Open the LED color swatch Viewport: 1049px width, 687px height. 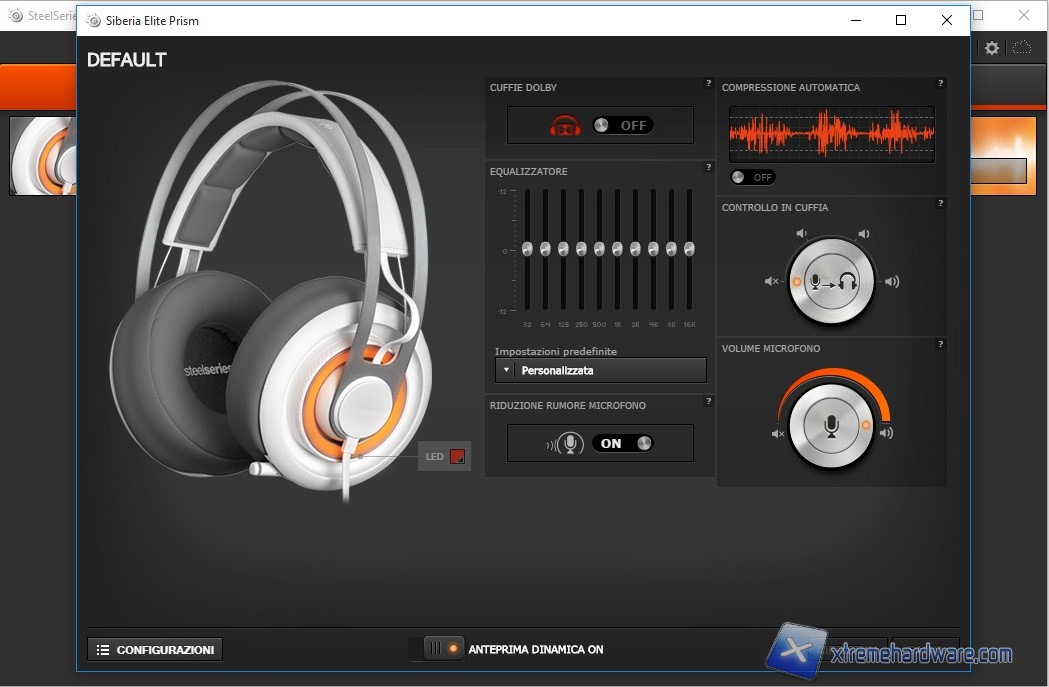457,457
